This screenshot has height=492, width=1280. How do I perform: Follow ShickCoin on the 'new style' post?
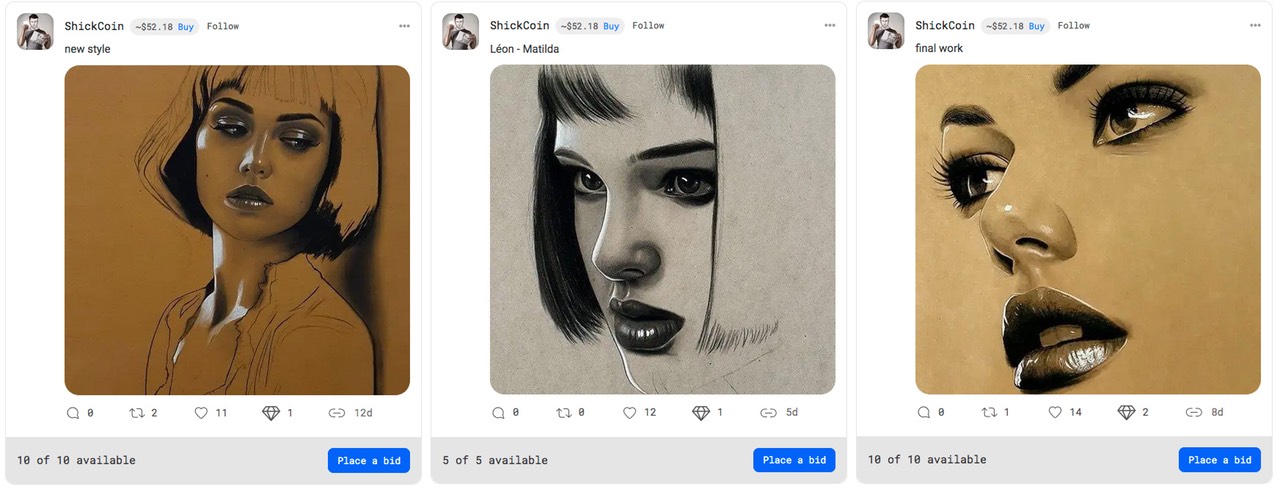pos(223,26)
